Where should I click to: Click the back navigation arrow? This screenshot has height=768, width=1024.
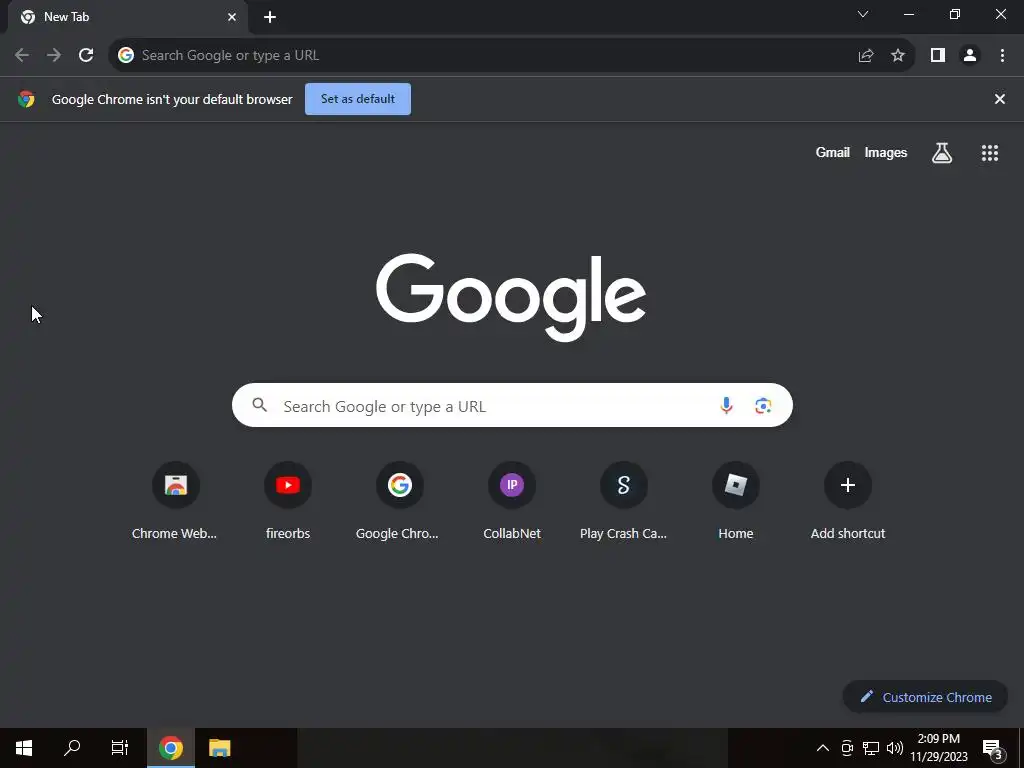point(22,56)
